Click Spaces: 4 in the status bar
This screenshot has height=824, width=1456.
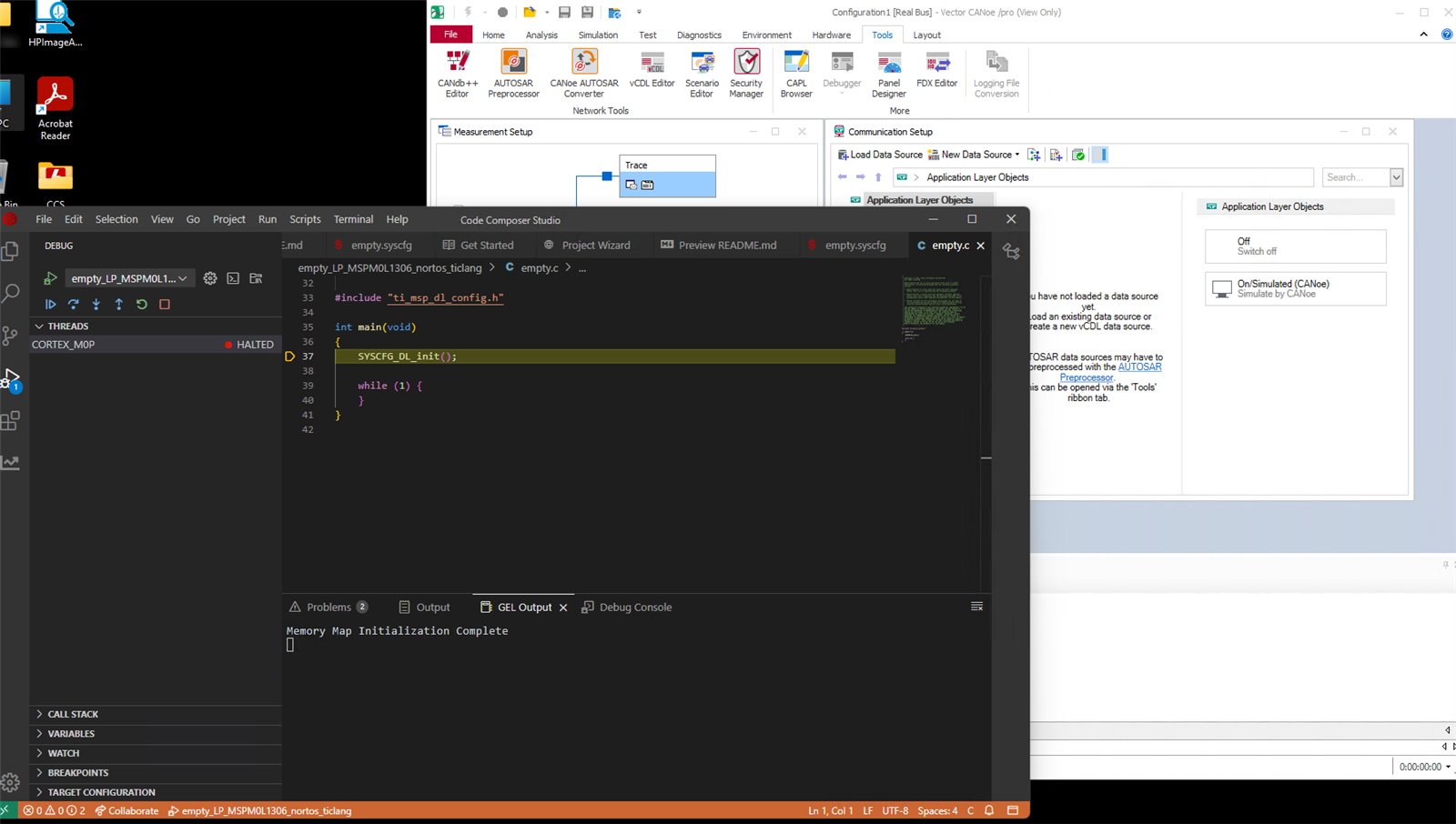pyautogui.click(x=937, y=810)
